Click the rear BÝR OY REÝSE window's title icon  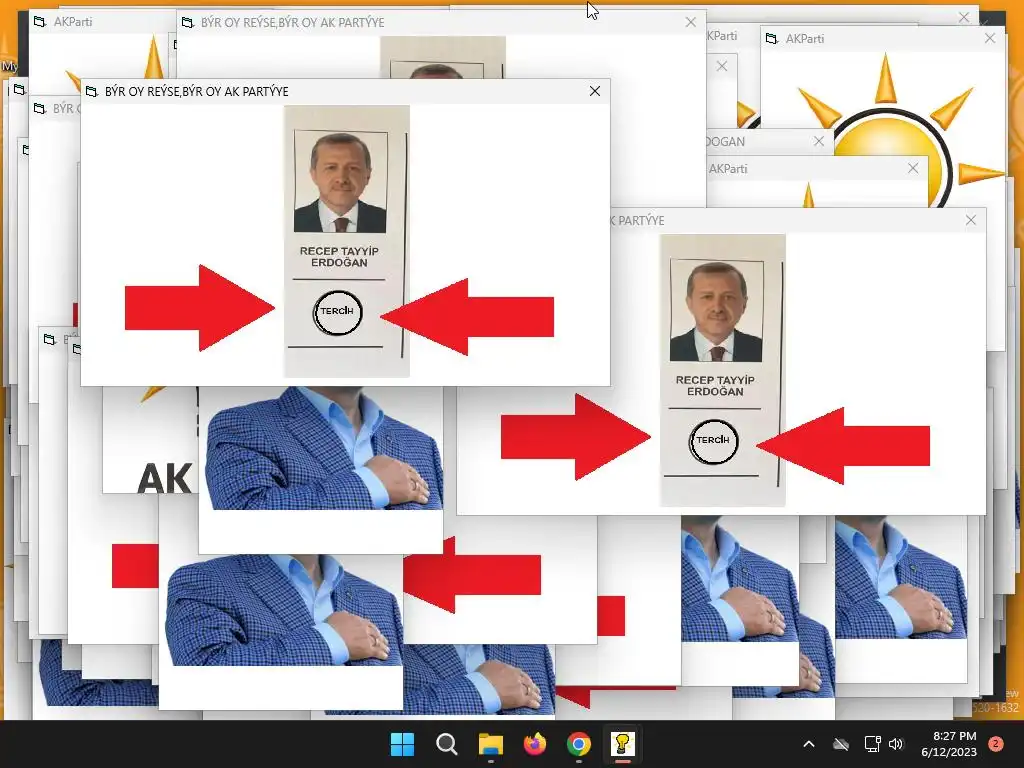point(188,22)
